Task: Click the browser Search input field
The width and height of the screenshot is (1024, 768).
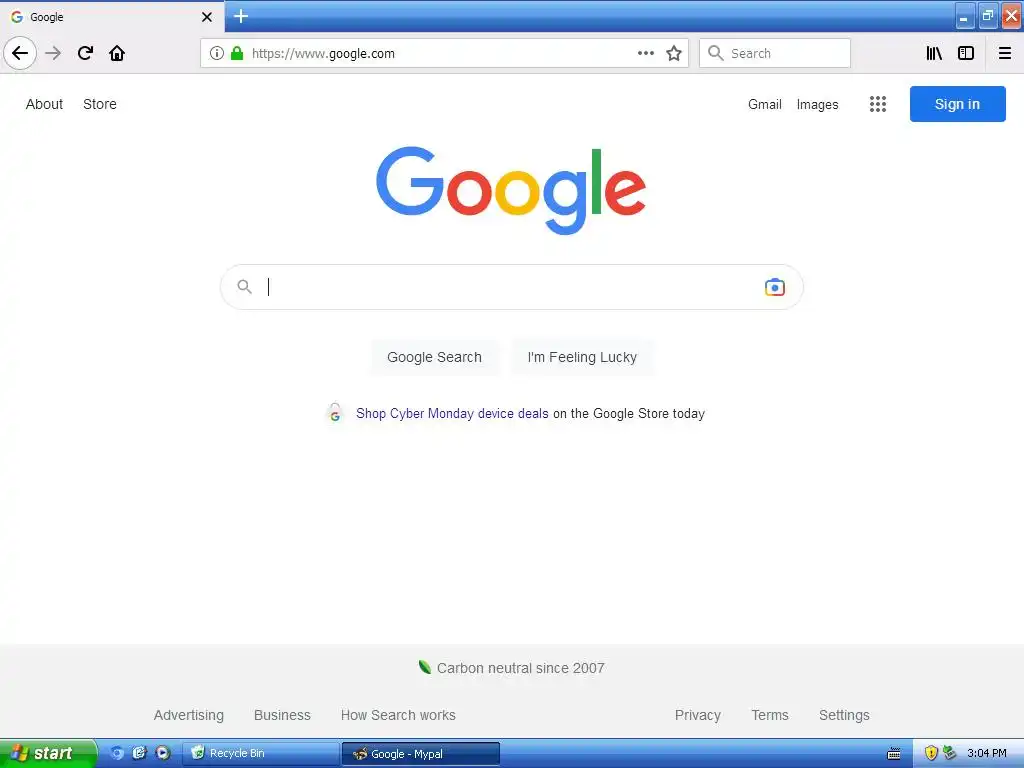Action: click(x=775, y=54)
